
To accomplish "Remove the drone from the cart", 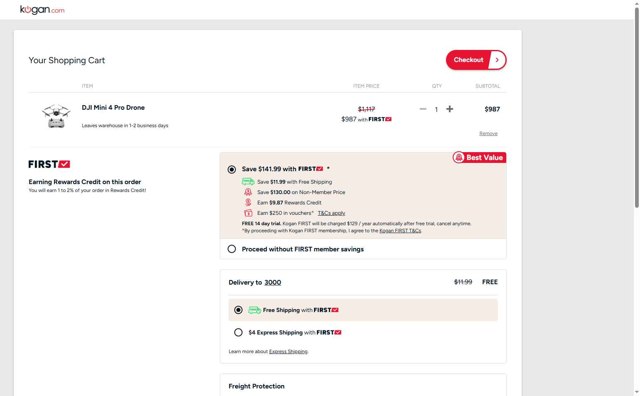I will [488, 133].
